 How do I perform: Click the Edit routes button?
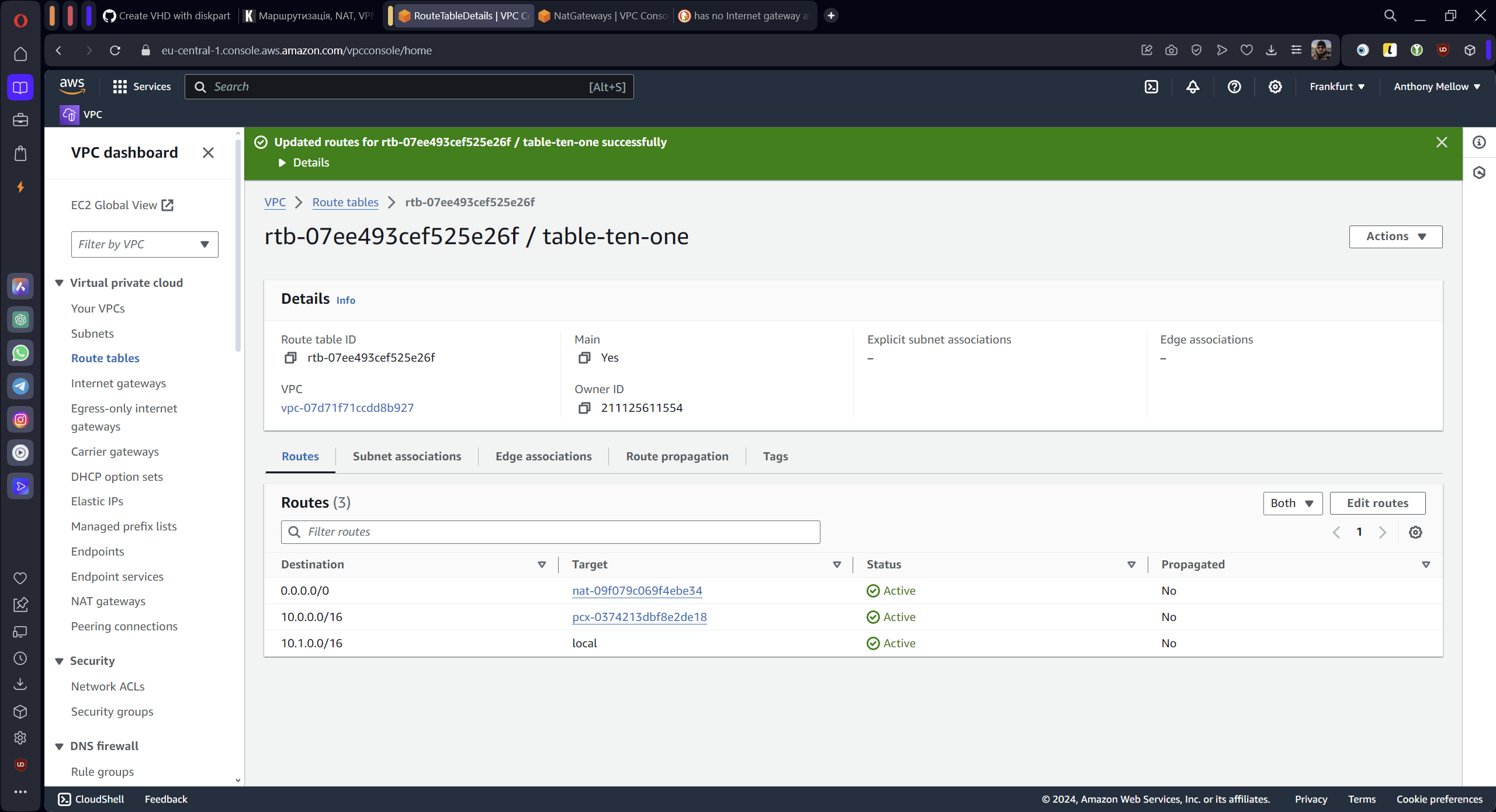(x=1377, y=503)
